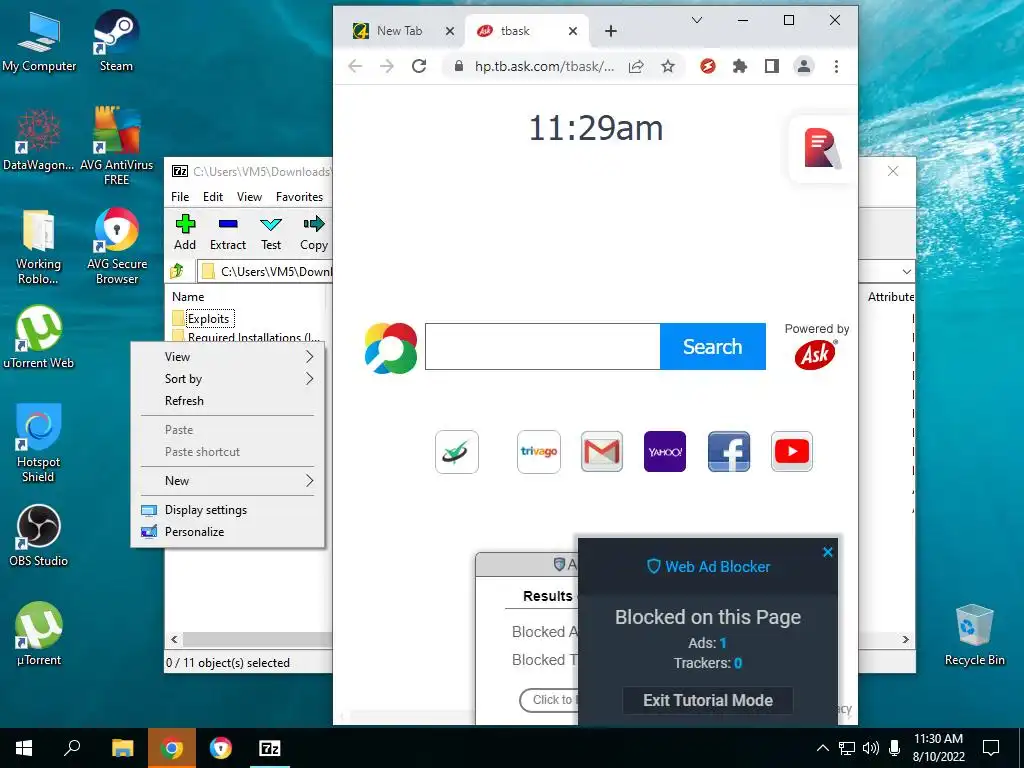Close the Web Ad Blocker popup
The image size is (1024, 768).
[827, 552]
